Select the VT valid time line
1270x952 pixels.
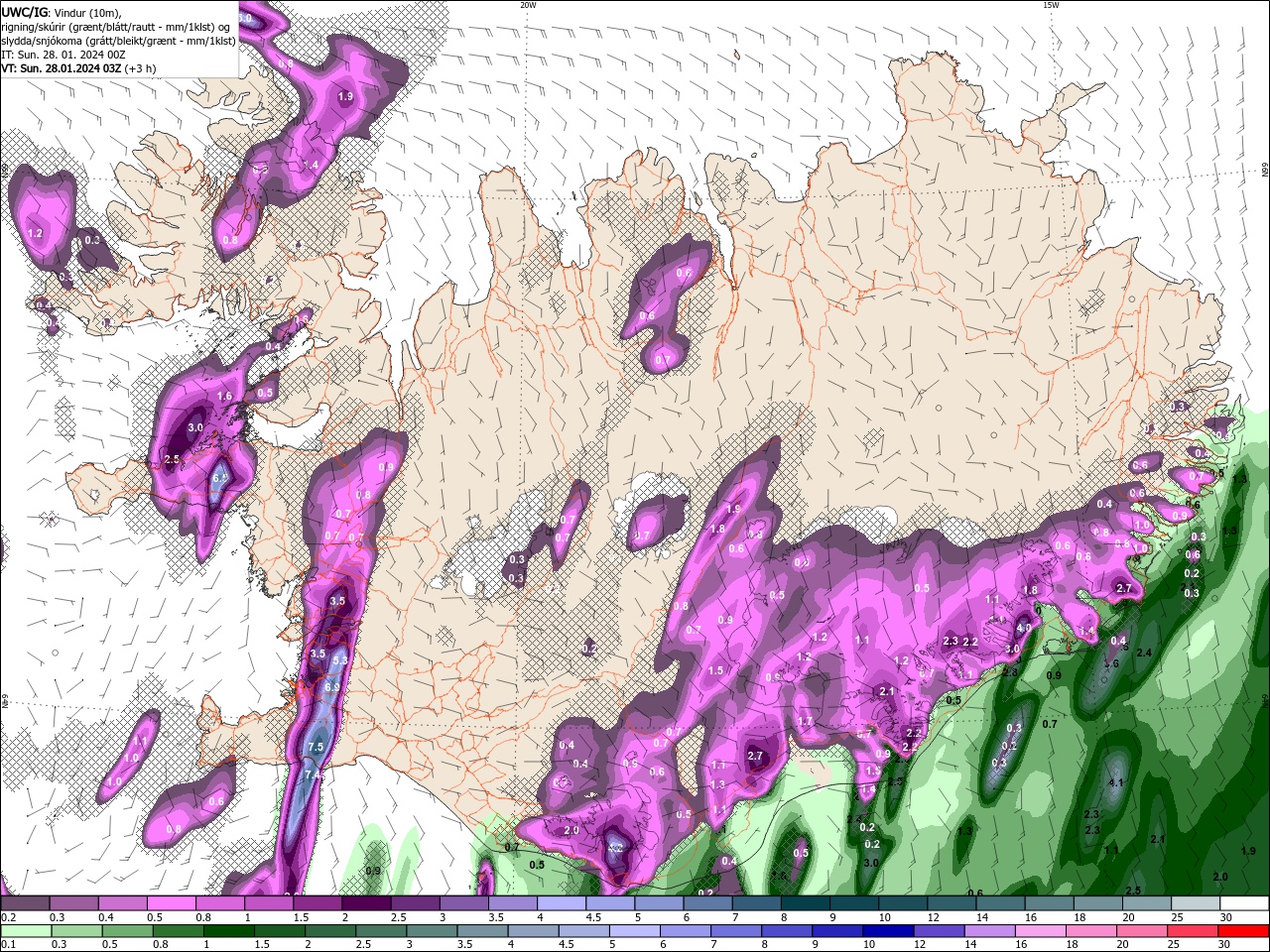78,68
